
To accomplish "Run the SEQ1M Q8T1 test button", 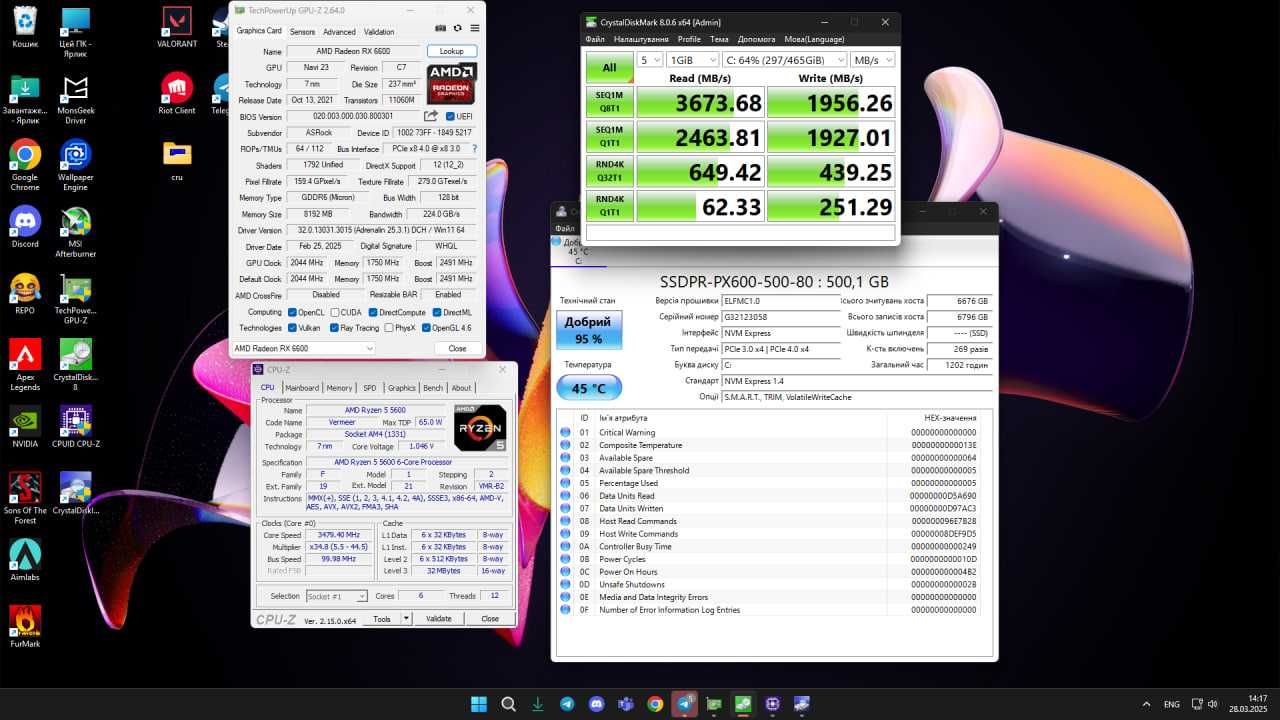I will tap(609, 102).
